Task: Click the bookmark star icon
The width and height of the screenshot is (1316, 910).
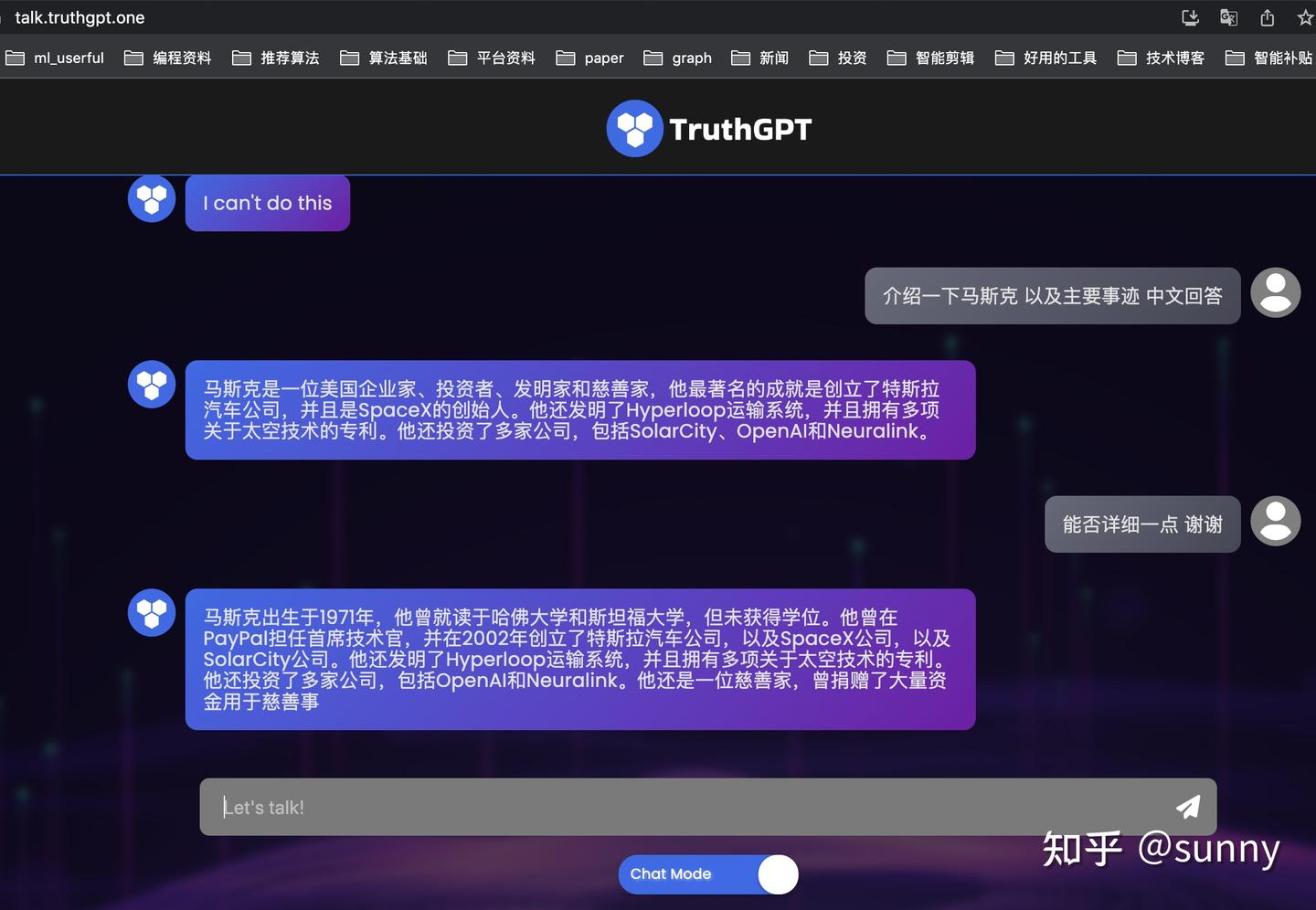Action: click(x=1306, y=17)
